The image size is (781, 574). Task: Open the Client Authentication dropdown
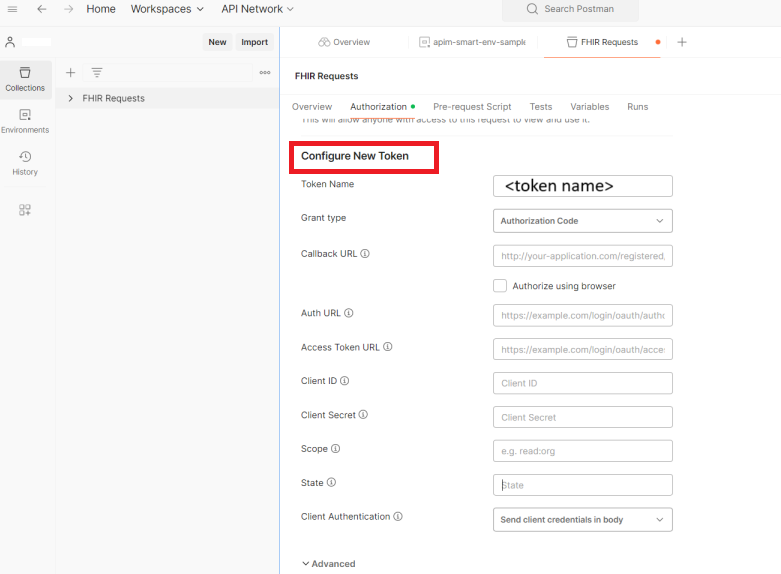click(x=583, y=520)
